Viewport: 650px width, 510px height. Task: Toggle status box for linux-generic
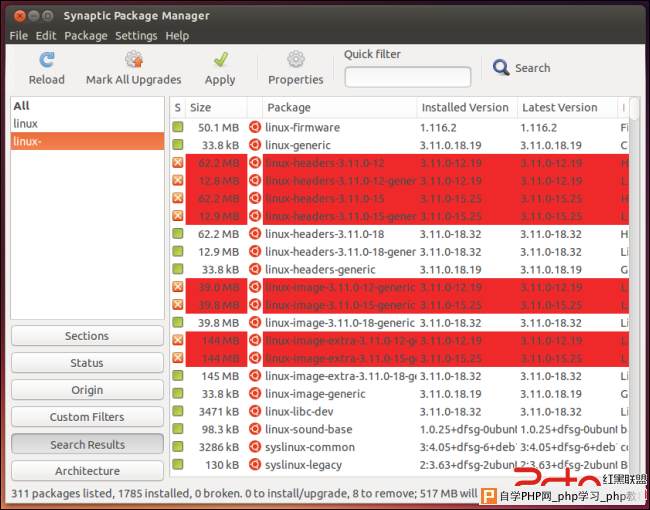coord(178,145)
